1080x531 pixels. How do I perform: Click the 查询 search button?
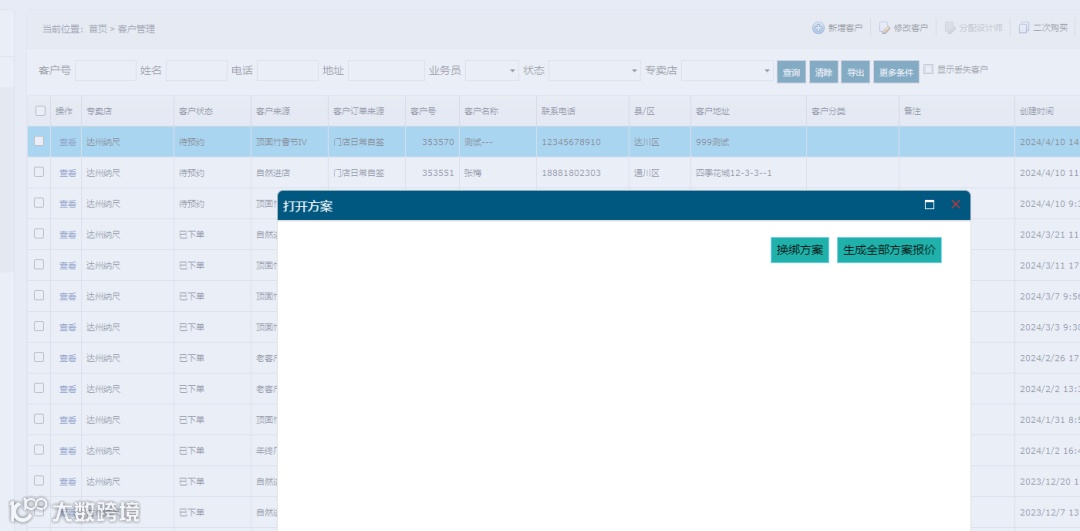coord(791,72)
